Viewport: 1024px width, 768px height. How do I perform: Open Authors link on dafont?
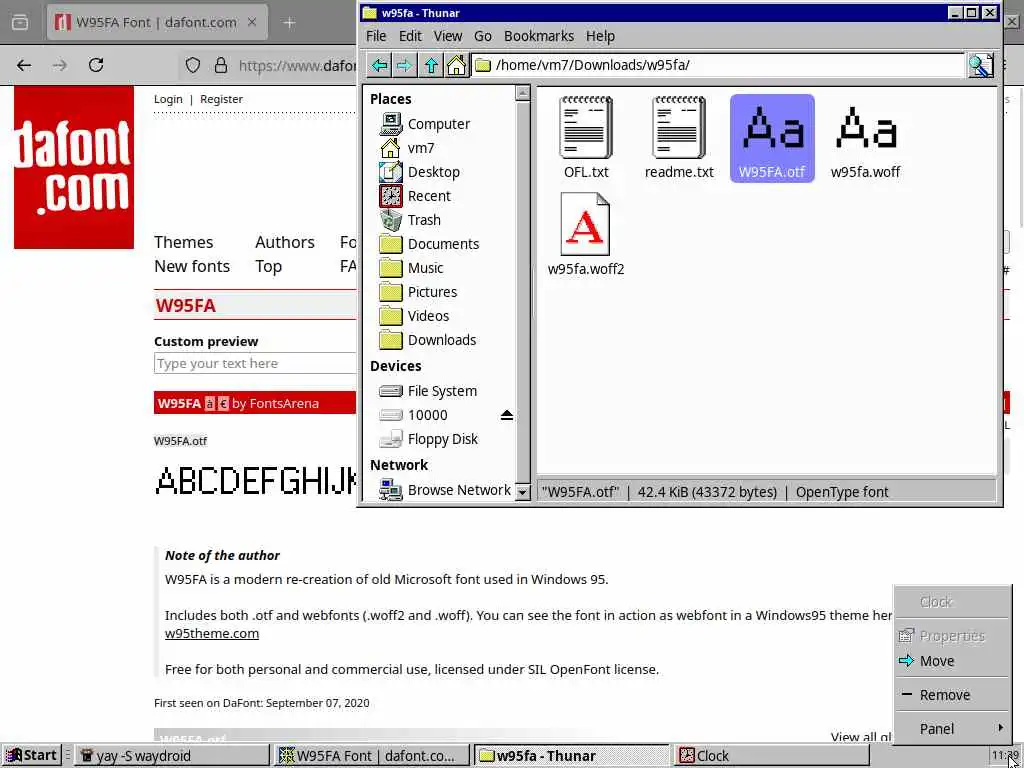pos(285,242)
